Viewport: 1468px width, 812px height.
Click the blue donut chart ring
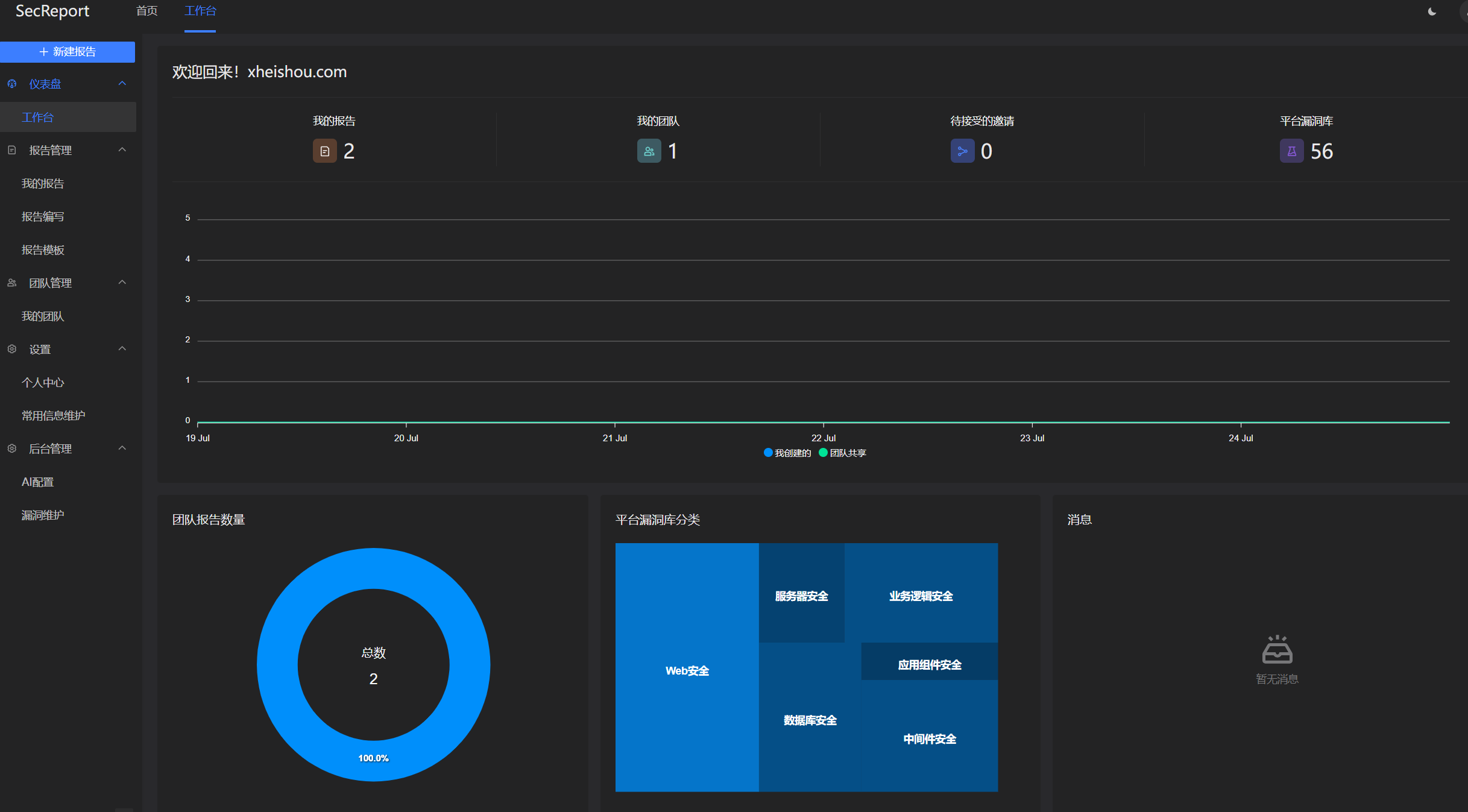[x=277, y=665]
